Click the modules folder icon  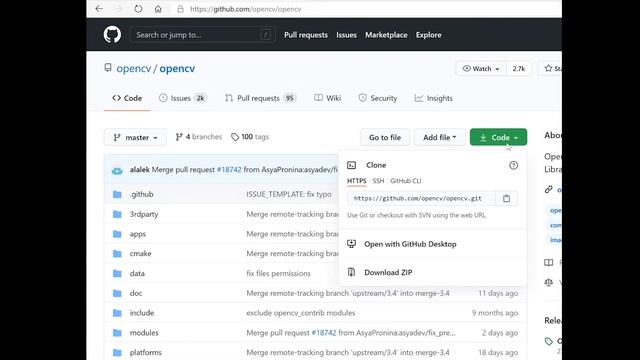click(x=117, y=333)
